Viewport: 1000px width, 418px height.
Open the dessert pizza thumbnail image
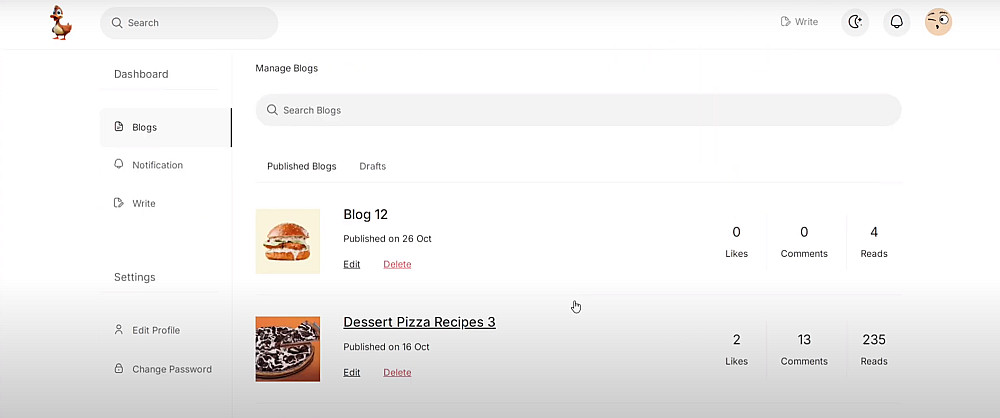(x=288, y=349)
